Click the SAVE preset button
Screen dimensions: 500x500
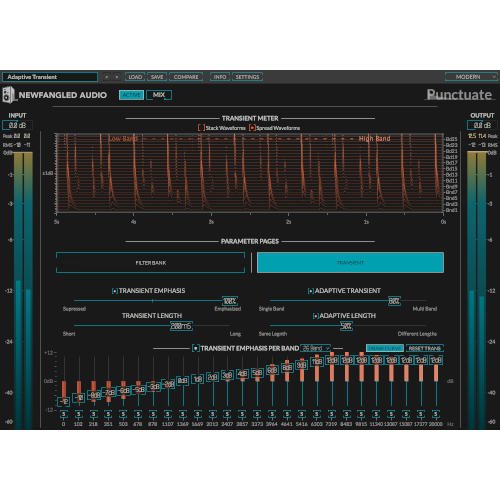[x=157, y=77]
